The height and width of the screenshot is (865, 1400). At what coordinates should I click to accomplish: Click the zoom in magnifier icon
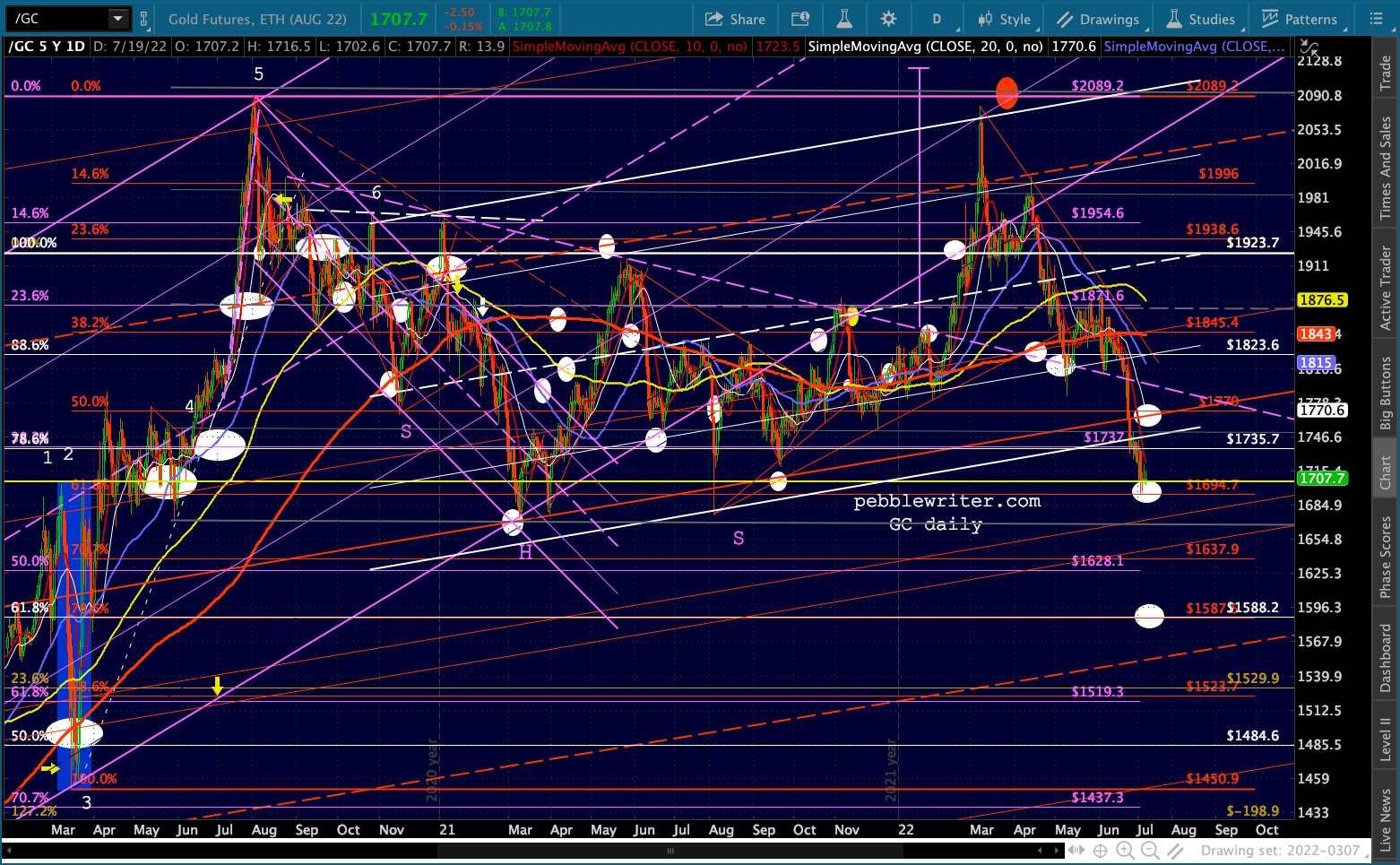(x=1125, y=851)
